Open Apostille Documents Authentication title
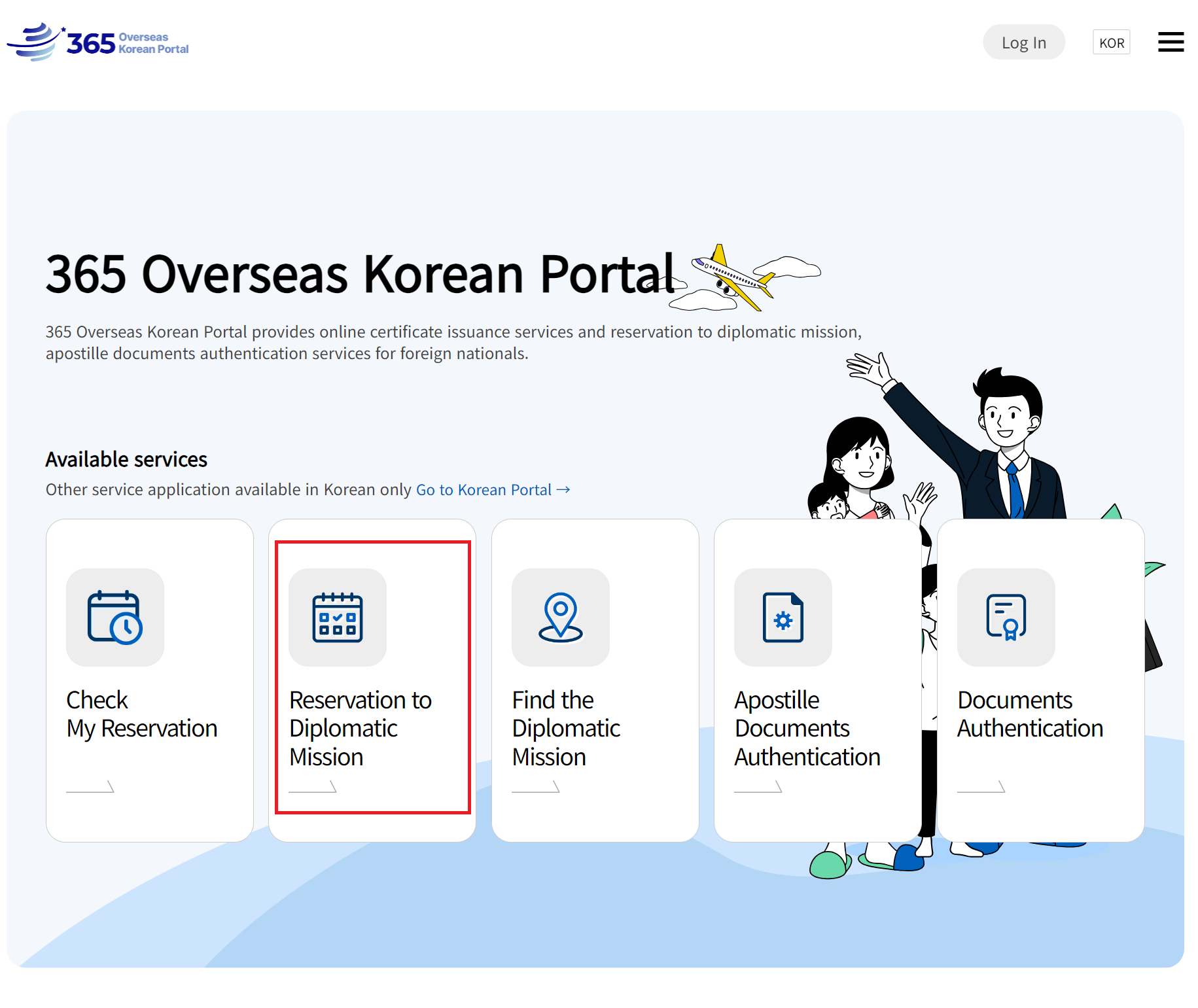The image size is (1198, 1008). tap(807, 729)
